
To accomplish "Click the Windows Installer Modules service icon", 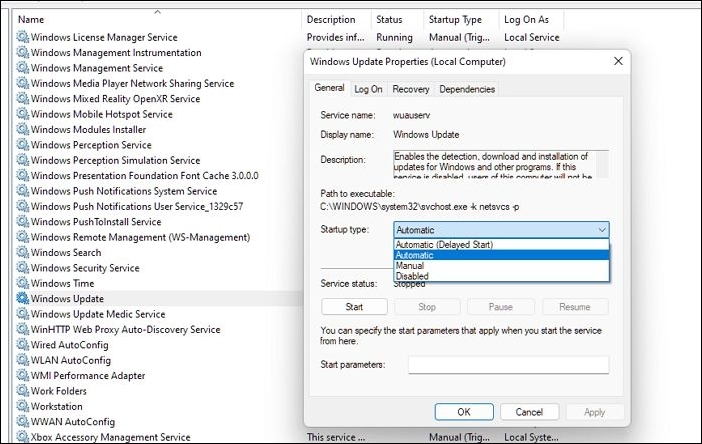I will [23, 130].
